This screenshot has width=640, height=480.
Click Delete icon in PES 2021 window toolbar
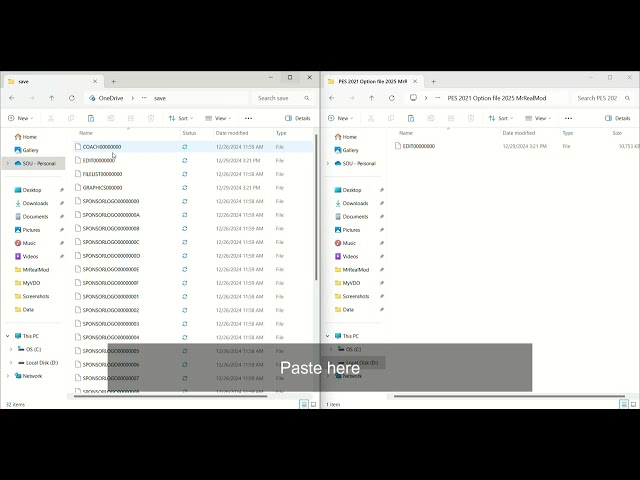coord(471,118)
